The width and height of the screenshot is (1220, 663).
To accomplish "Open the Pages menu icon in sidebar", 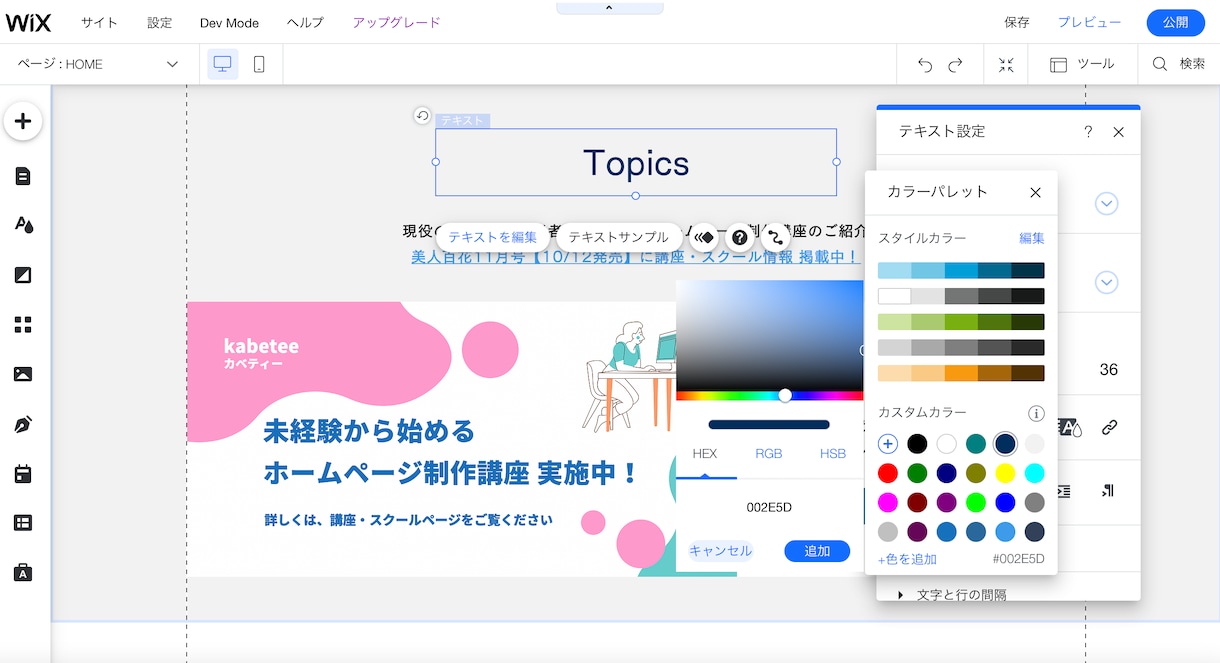I will click(x=23, y=176).
